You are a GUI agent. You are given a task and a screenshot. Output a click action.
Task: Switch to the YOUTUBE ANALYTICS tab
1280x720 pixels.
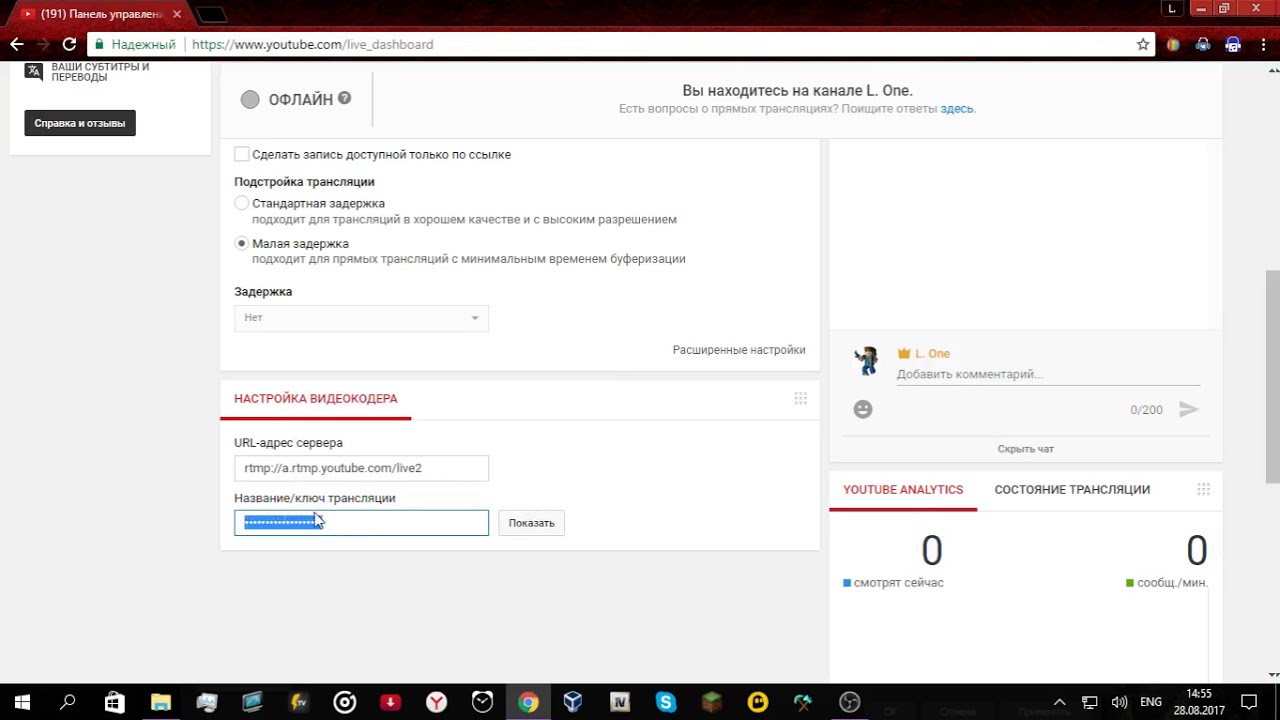click(903, 489)
